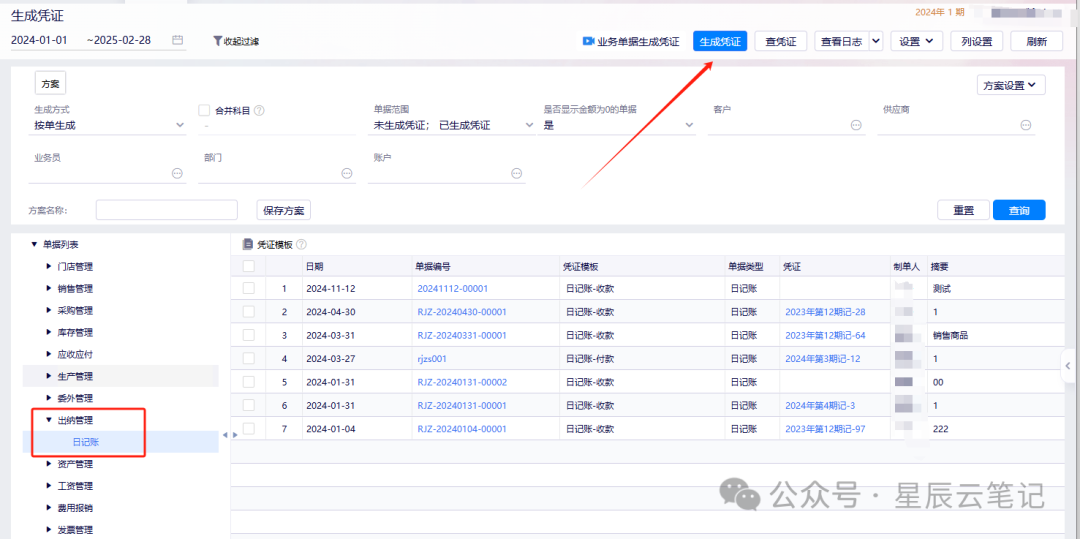Click the help icon next to 凭证模板

[301, 244]
